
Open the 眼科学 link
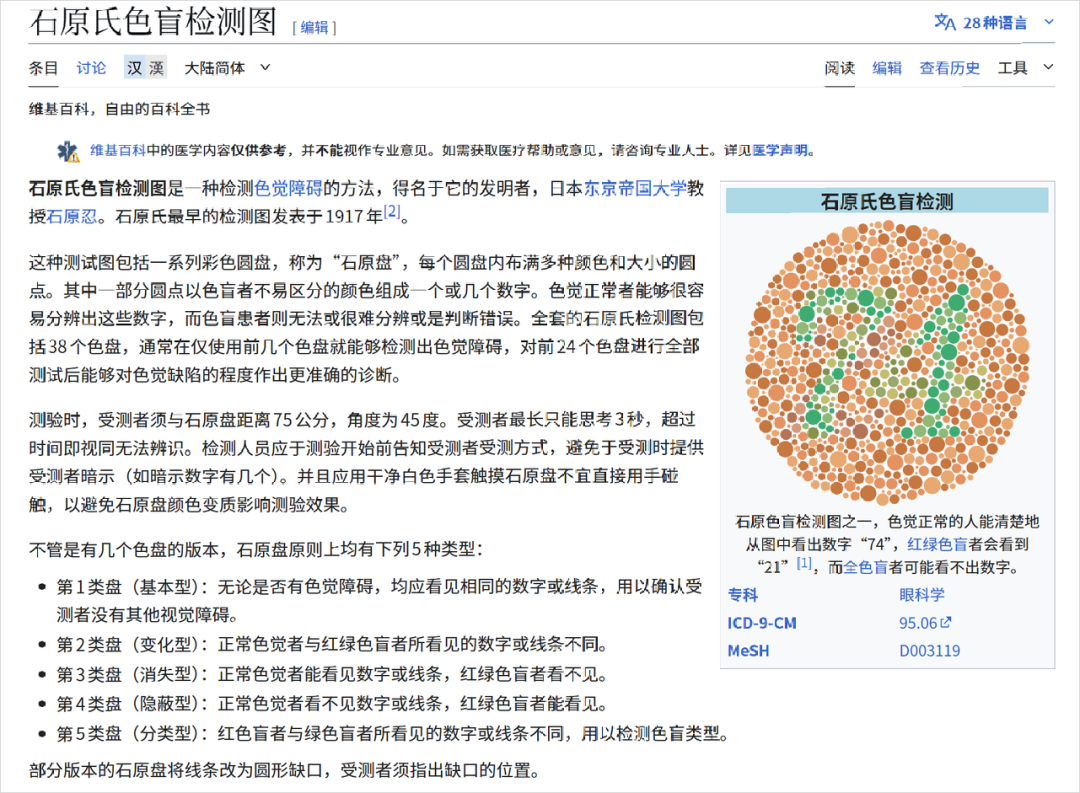(922, 595)
